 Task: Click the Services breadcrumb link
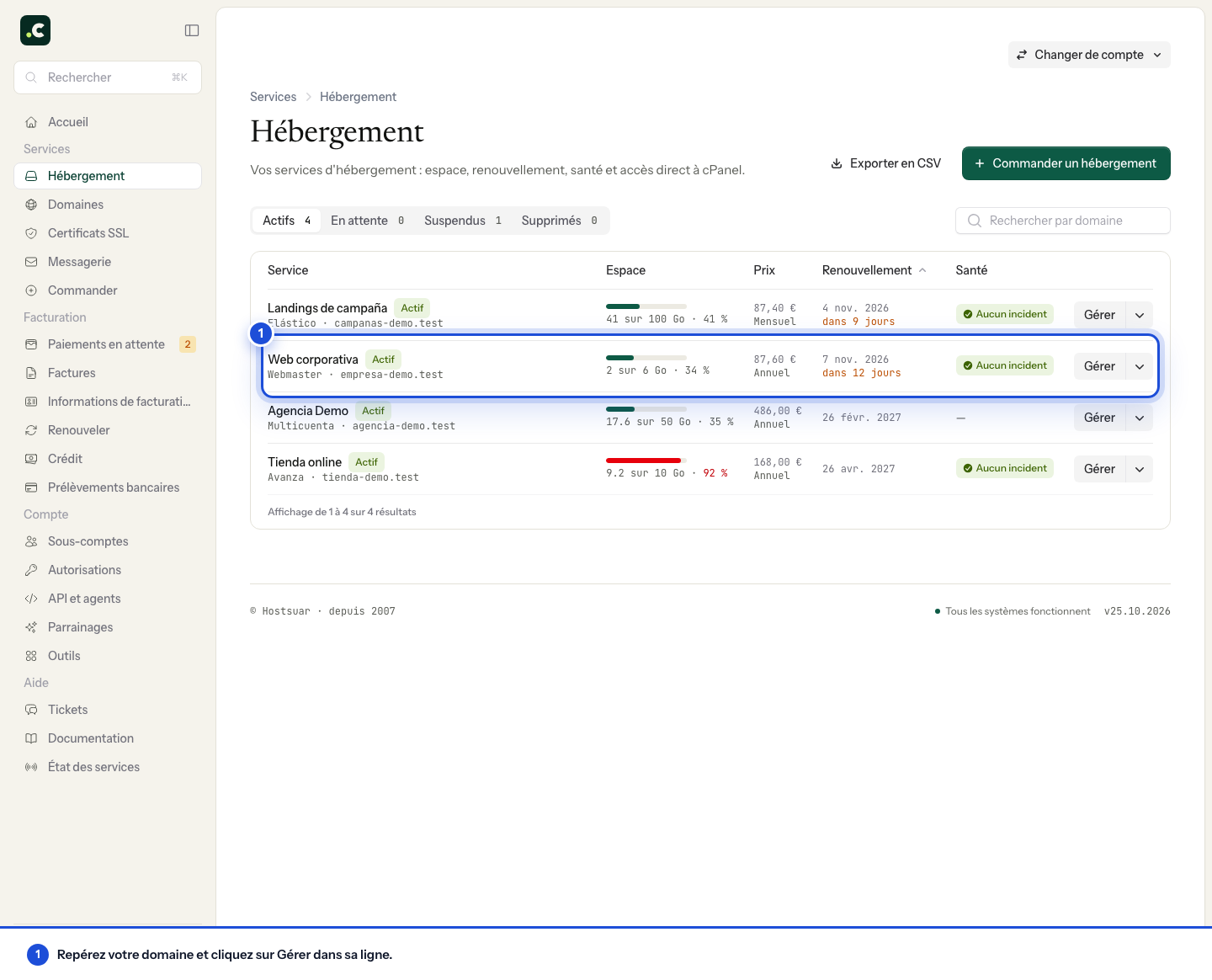click(x=274, y=97)
